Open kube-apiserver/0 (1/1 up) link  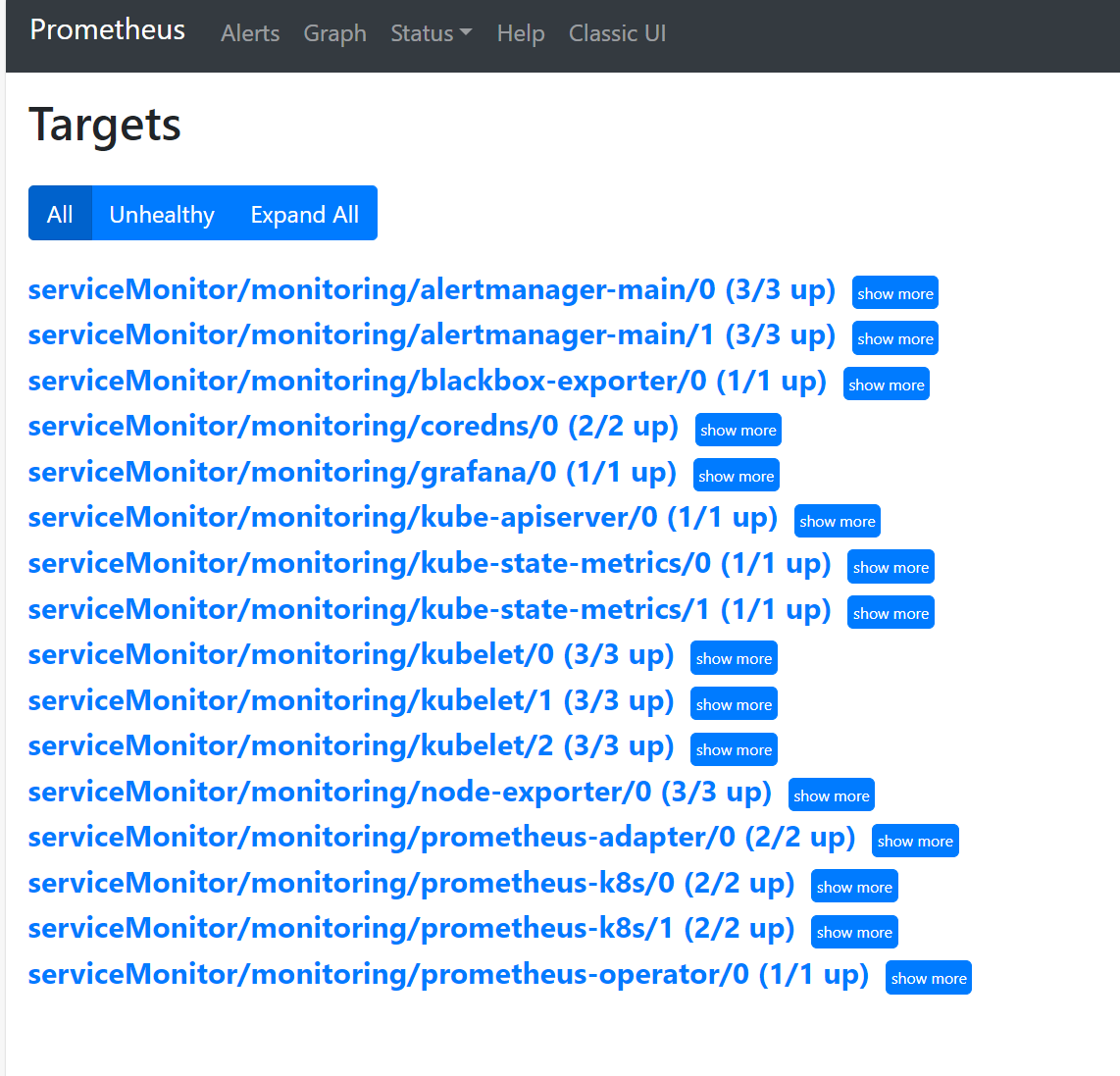[x=403, y=519]
